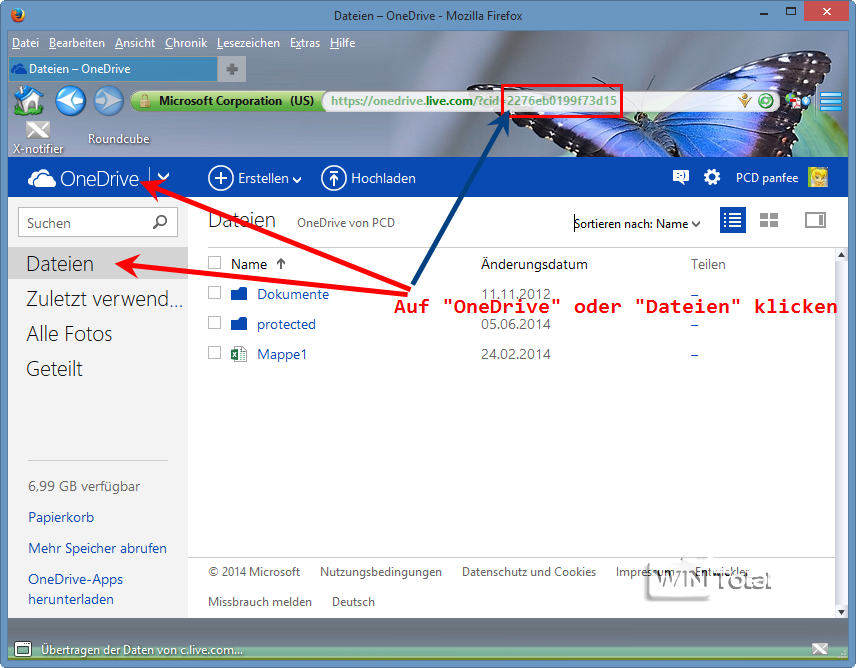Click the PCD panfee account name
The height and width of the screenshot is (668, 856).
point(766,178)
